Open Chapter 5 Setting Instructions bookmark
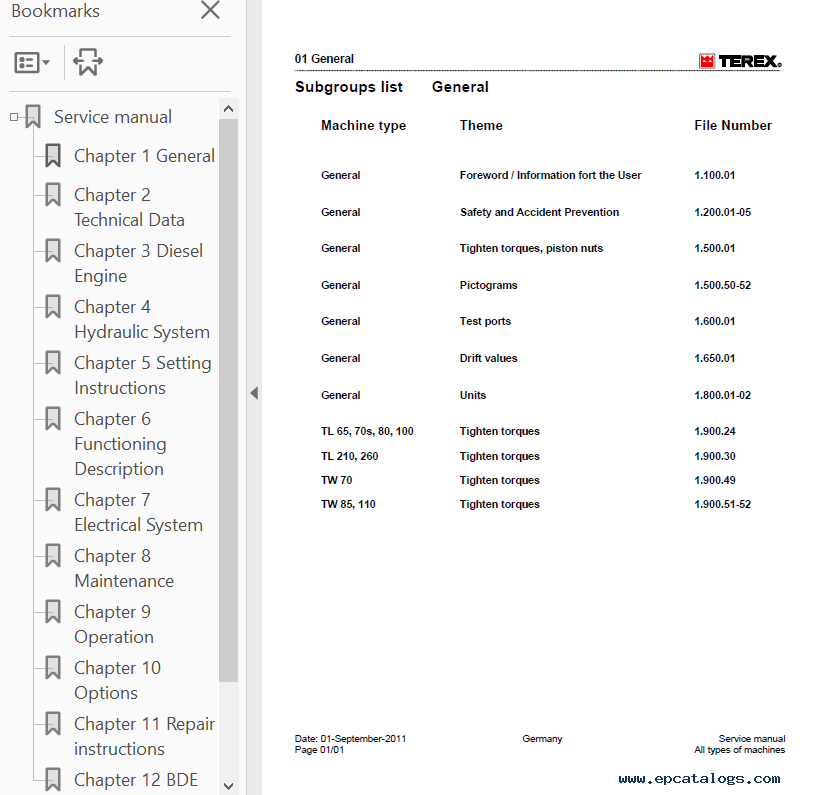831x795 pixels. 143,375
